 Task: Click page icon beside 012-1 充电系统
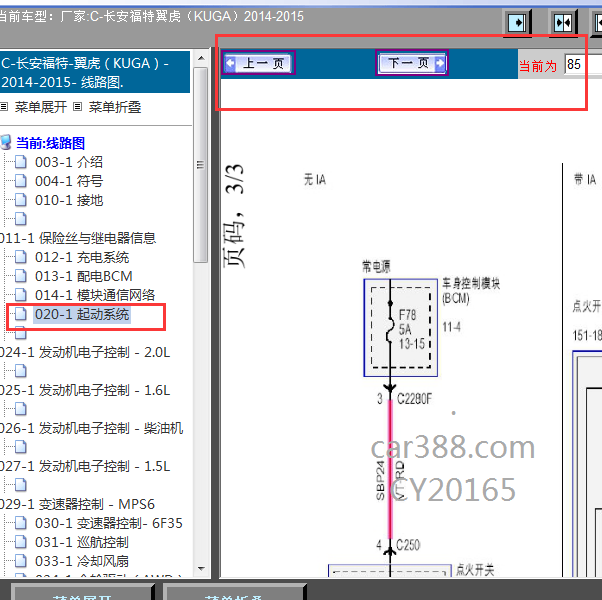click(21, 257)
